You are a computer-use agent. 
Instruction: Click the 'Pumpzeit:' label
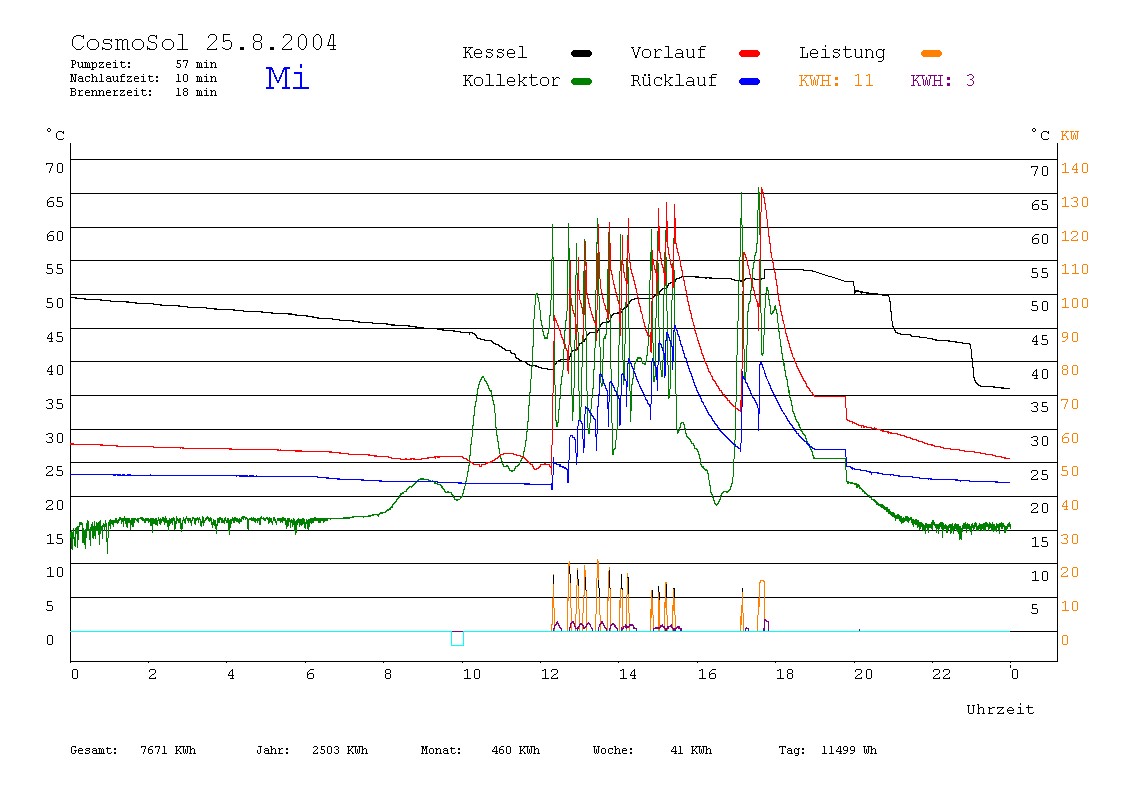pyautogui.click(x=100, y=64)
